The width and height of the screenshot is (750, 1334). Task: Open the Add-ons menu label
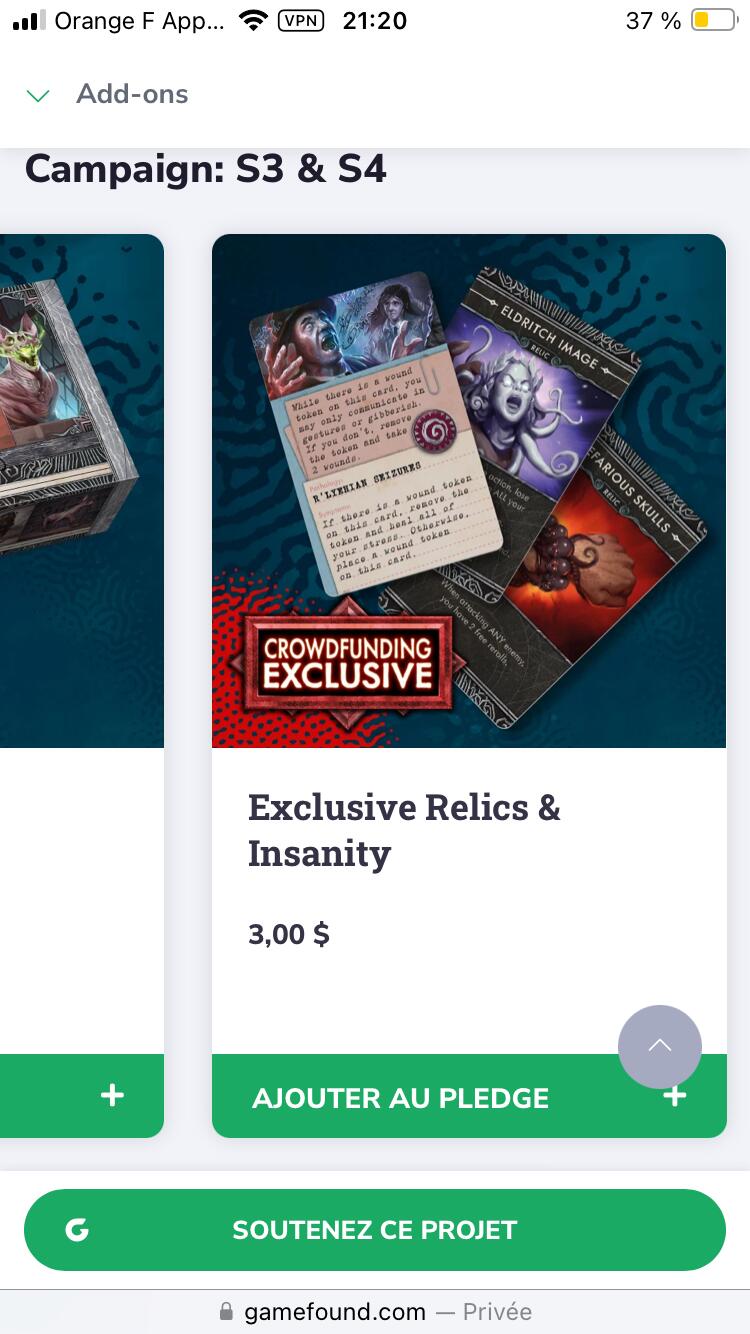pos(132,94)
